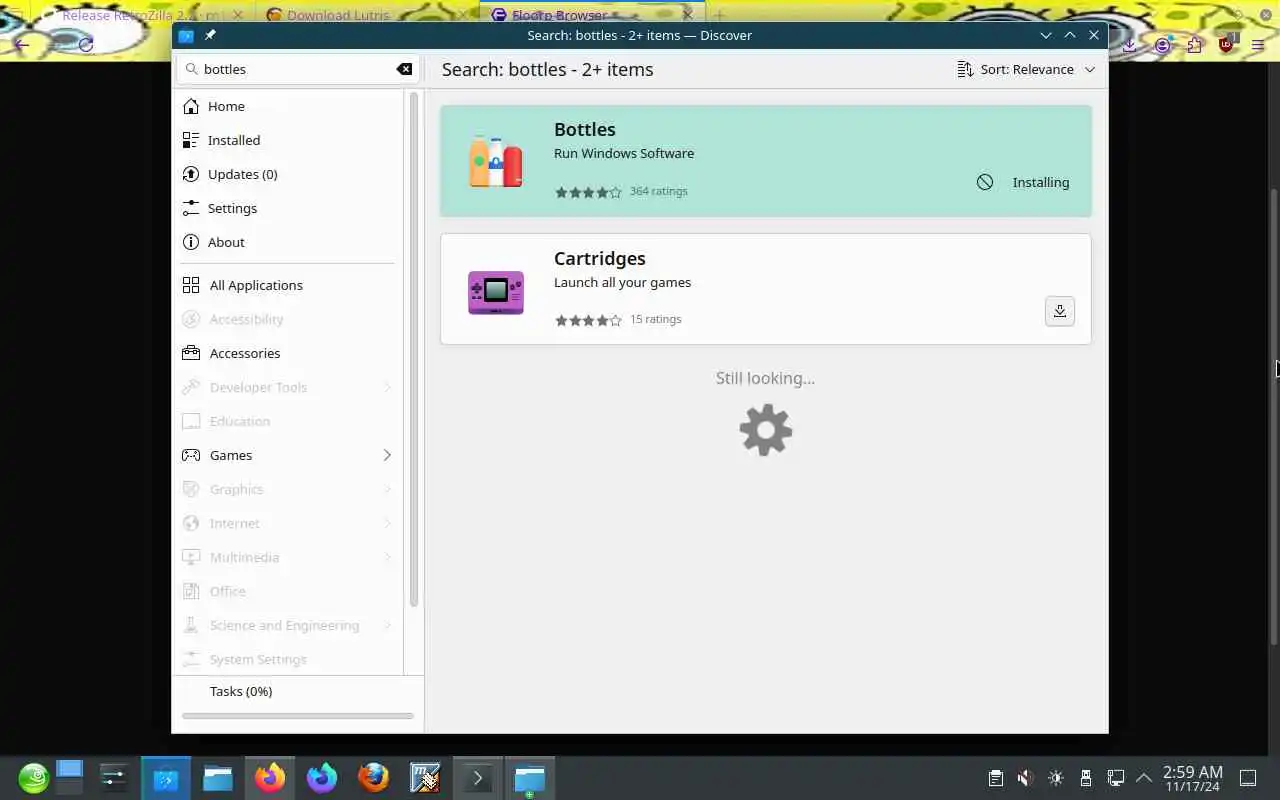This screenshot has height=800, width=1280.
Task: Click the All Applications grid icon
Action: click(x=191, y=285)
